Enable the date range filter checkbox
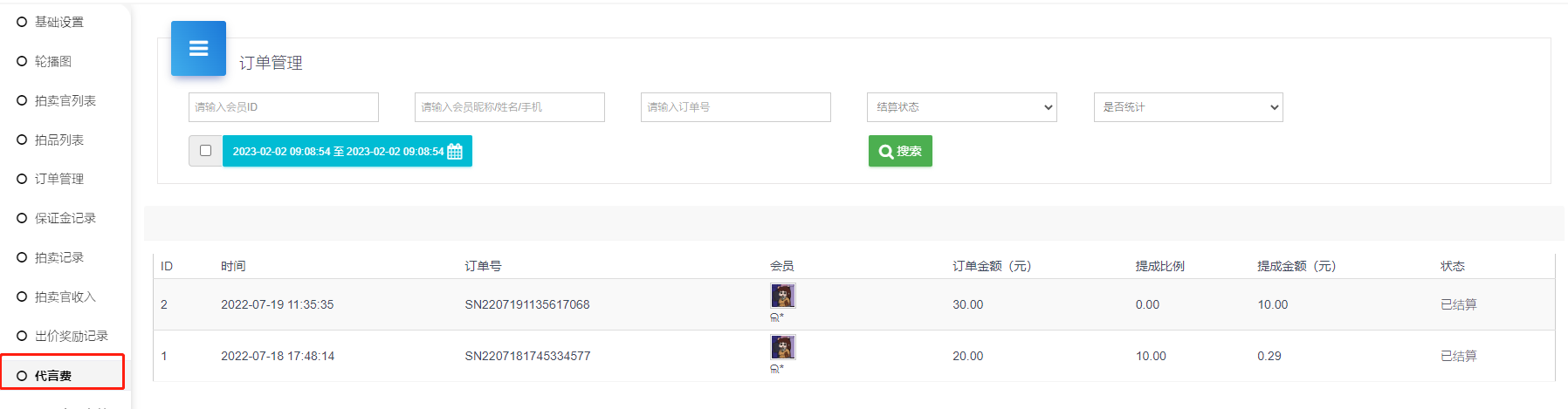Viewport: 1568px width, 409px height. click(205, 151)
